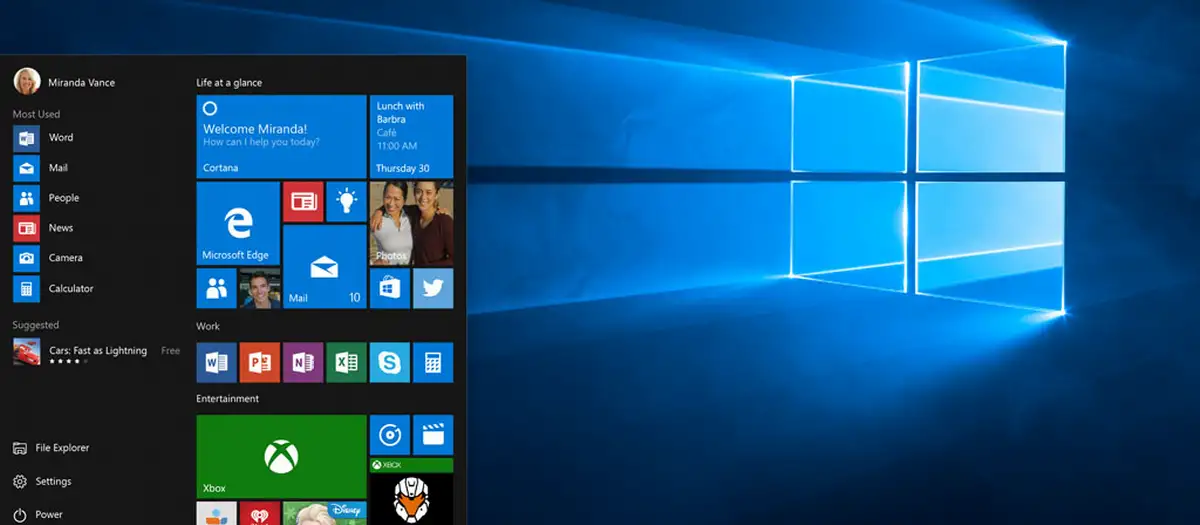Click the Miranda Vance user account
This screenshot has height=525, width=1200.
pyautogui.click(x=80, y=82)
